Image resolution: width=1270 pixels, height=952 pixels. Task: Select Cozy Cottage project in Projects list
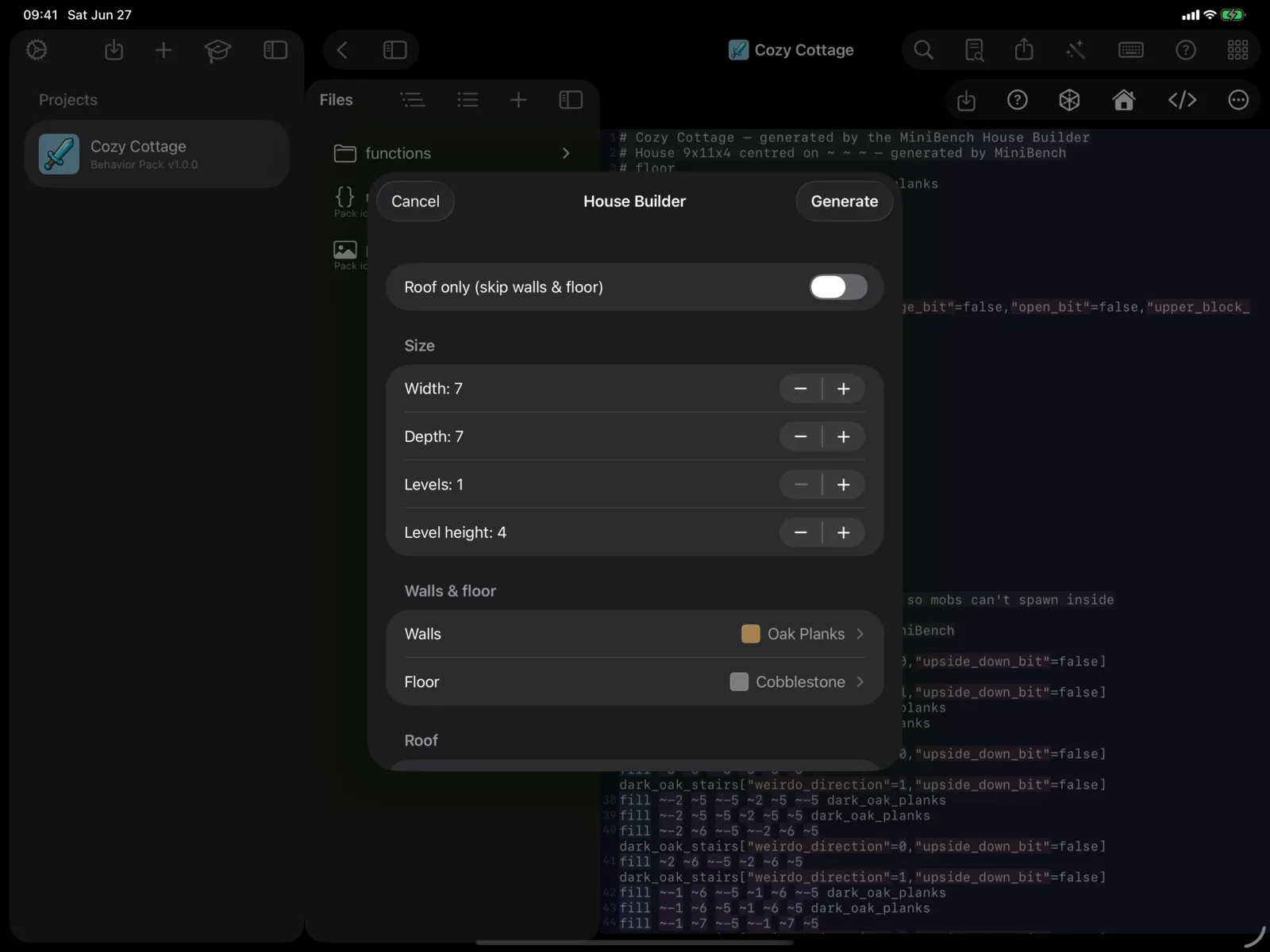pyautogui.click(x=157, y=154)
